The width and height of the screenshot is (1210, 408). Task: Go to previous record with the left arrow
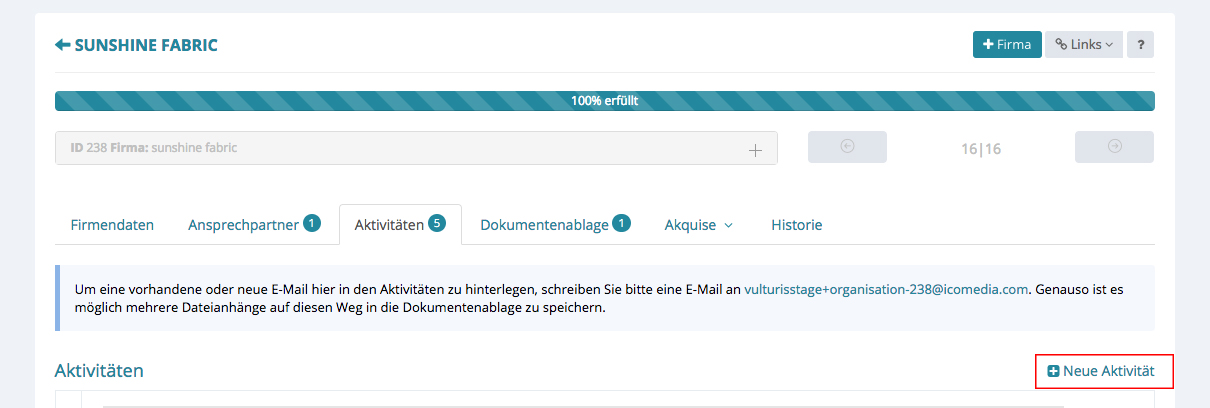(x=847, y=147)
